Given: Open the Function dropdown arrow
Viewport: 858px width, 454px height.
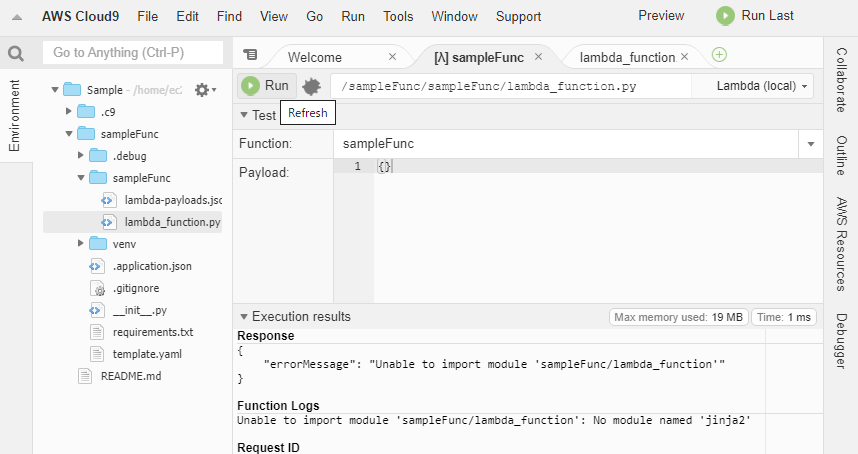Looking at the screenshot, I should point(811,144).
